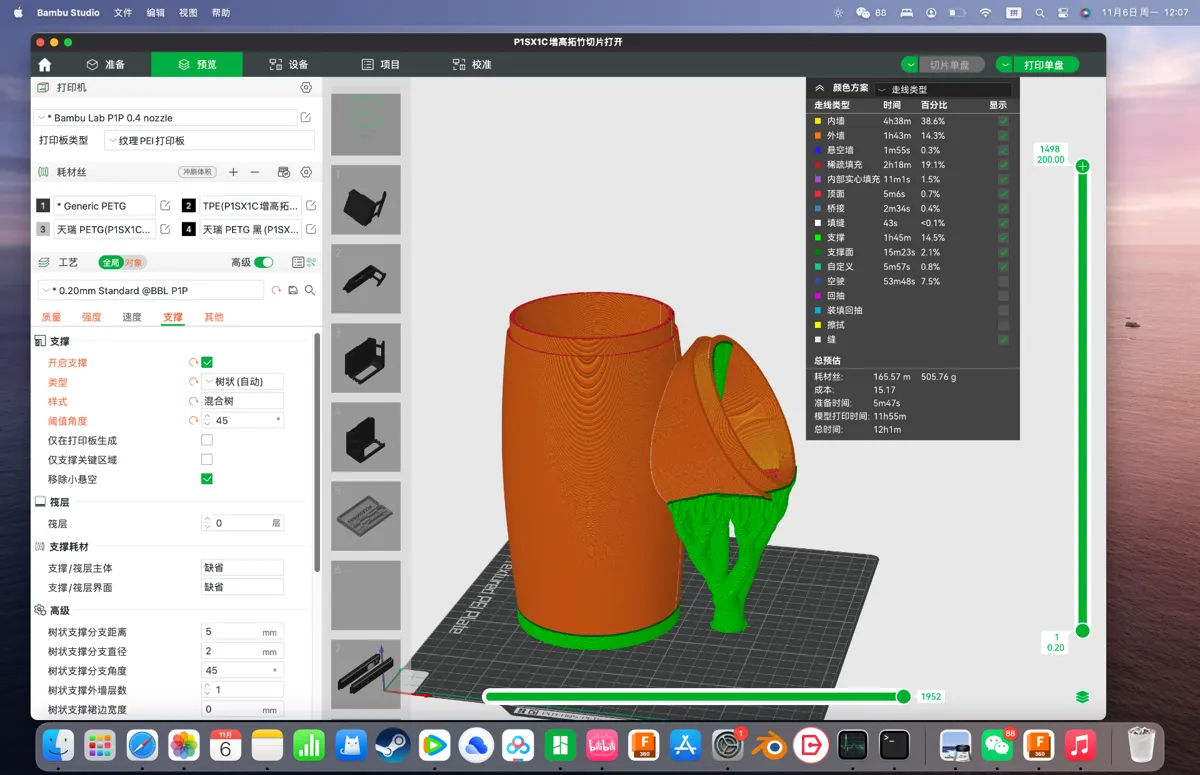Viewport: 1200px width, 775px height.
Task: Switch to the 准备 prepare tab
Action: [x=106, y=64]
